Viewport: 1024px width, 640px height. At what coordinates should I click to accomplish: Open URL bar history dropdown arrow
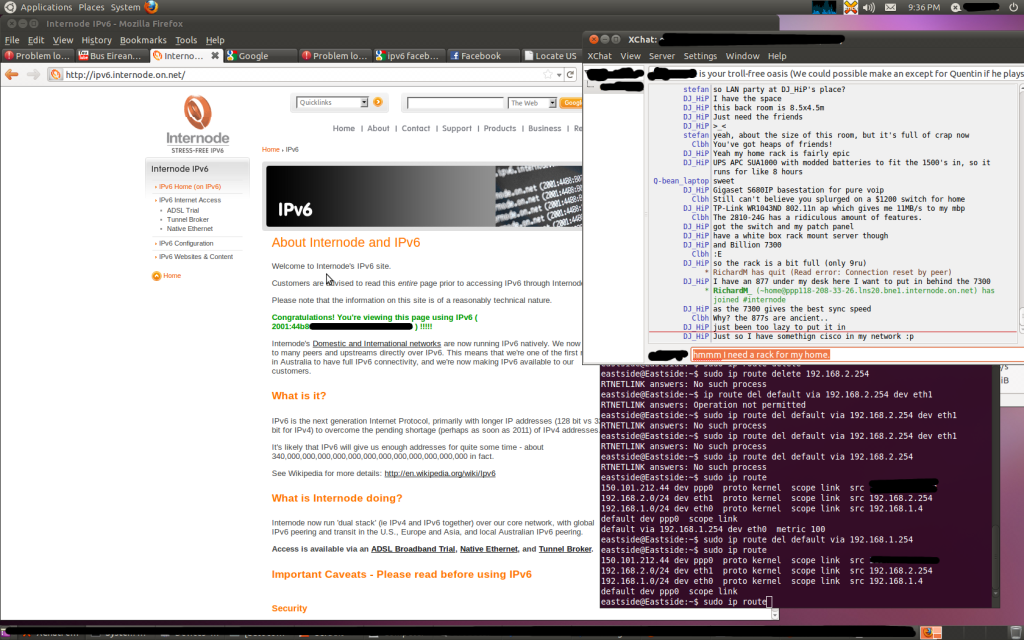click(x=559, y=75)
